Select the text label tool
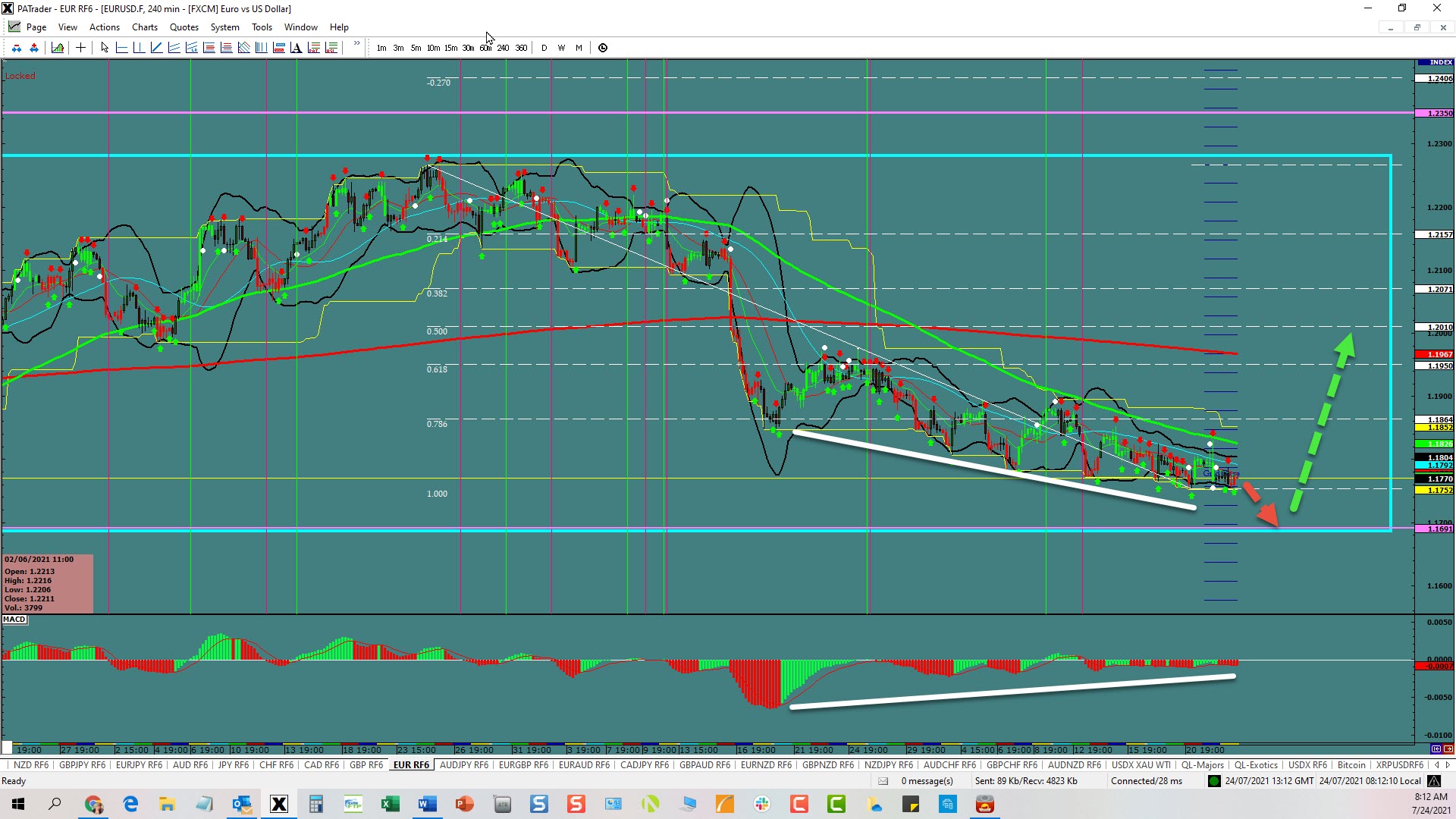Viewport: 1456px width, 819px height. pos(296,48)
